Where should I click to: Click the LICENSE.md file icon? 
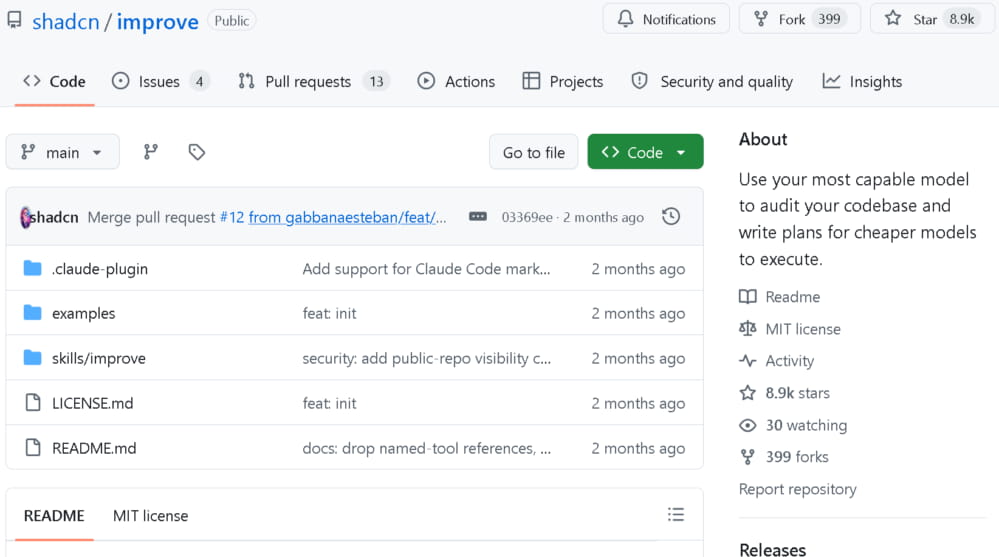click(32, 403)
